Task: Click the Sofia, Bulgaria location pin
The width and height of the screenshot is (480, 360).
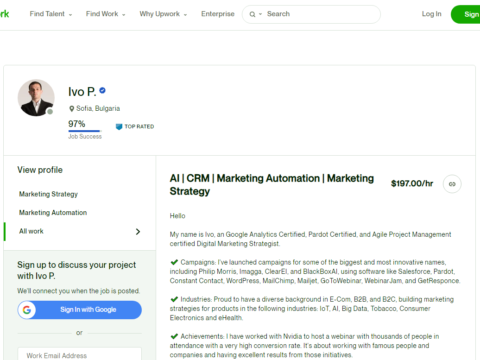Action: [x=71, y=109]
